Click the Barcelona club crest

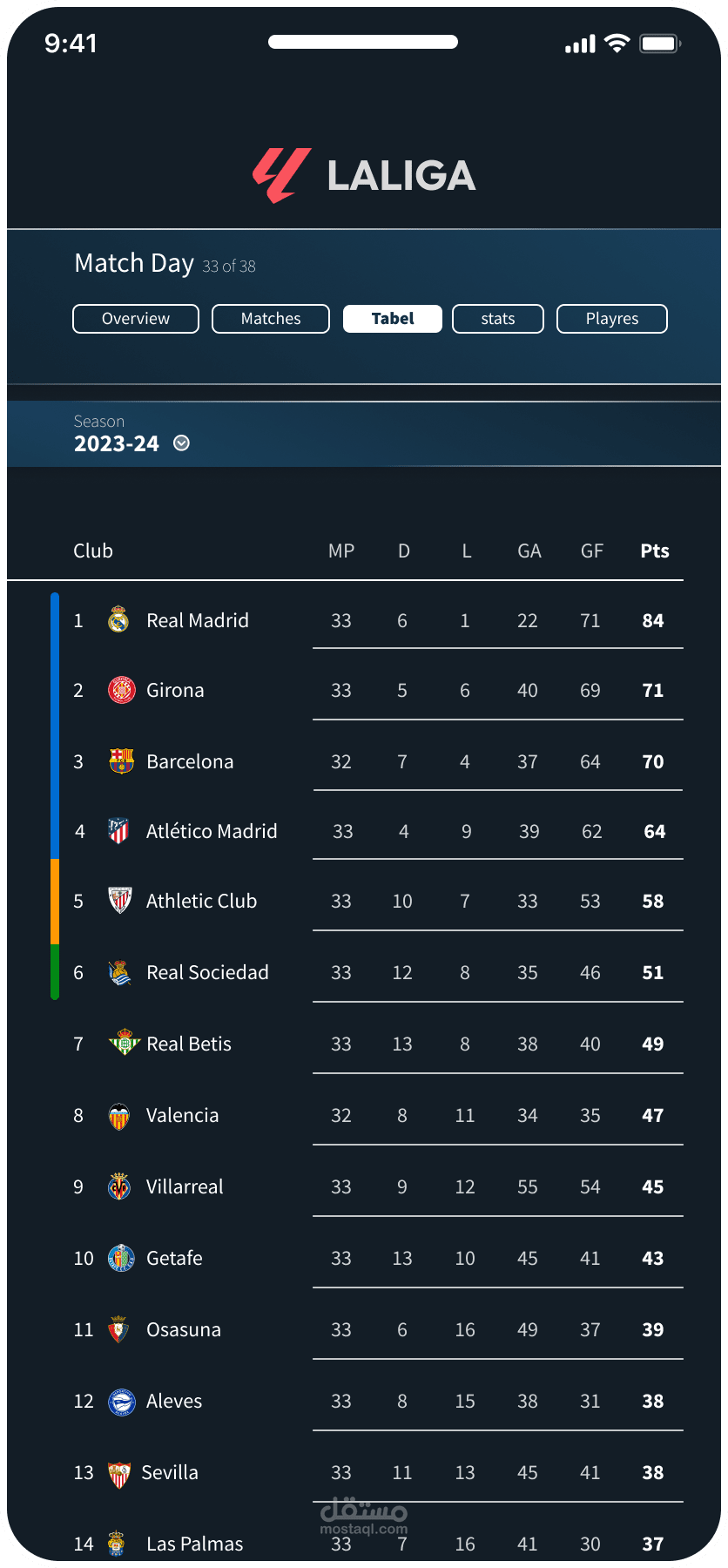121,761
